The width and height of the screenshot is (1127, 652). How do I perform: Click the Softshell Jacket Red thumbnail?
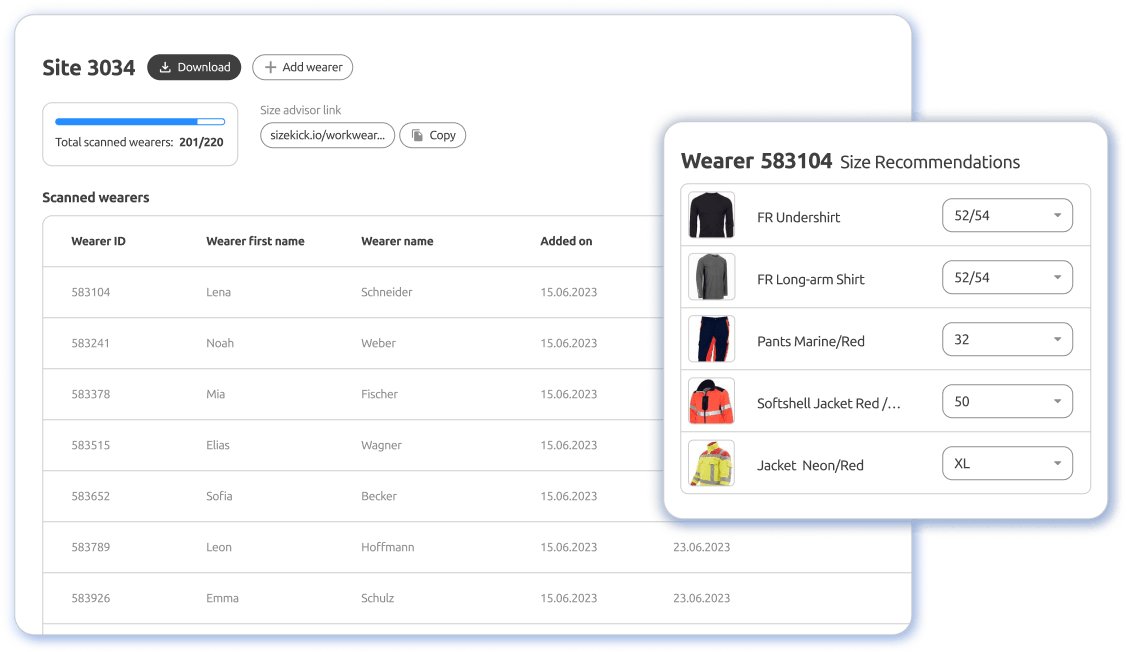point(712,401)
